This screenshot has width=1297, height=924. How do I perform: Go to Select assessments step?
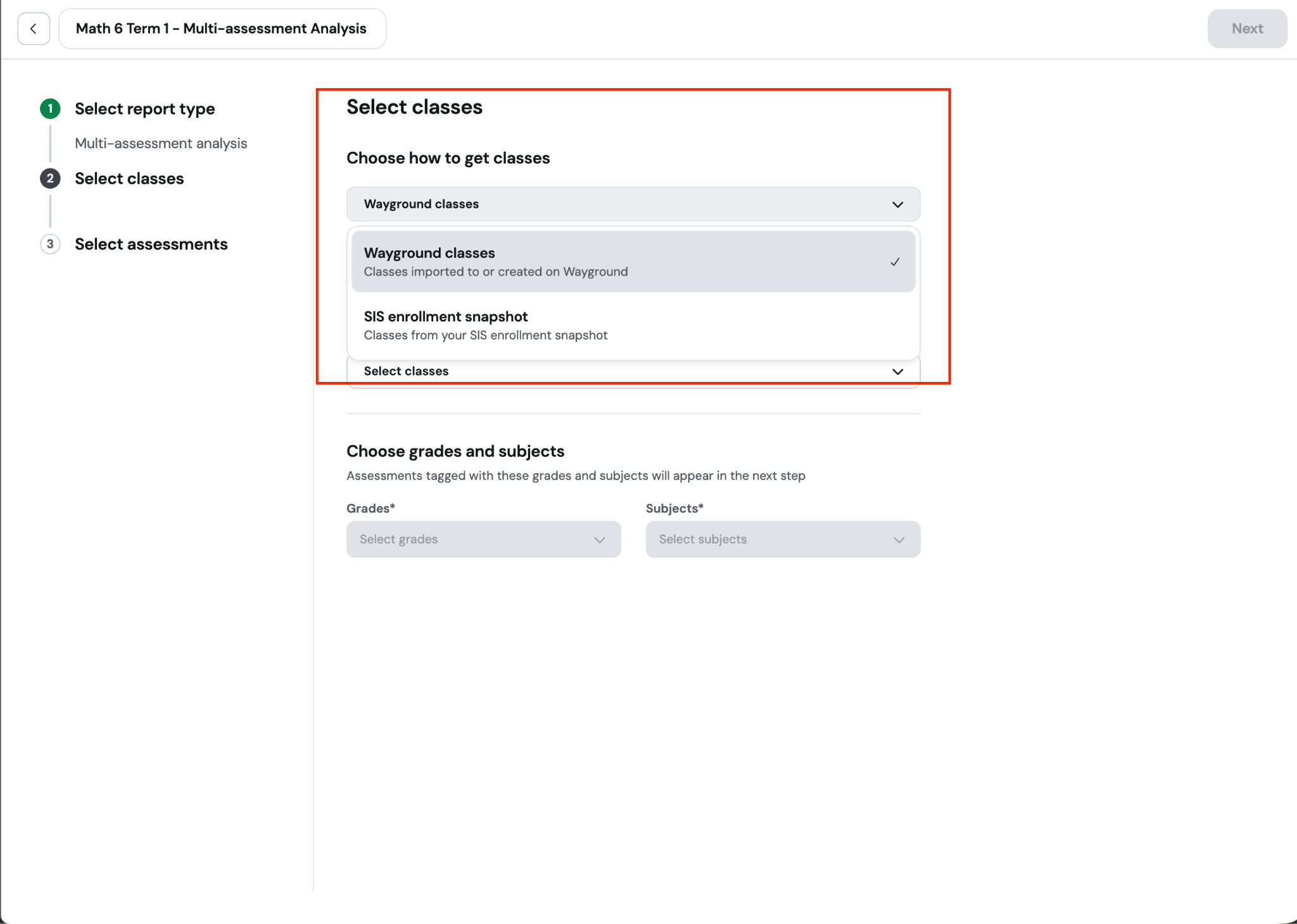click(x=151, y=244)
